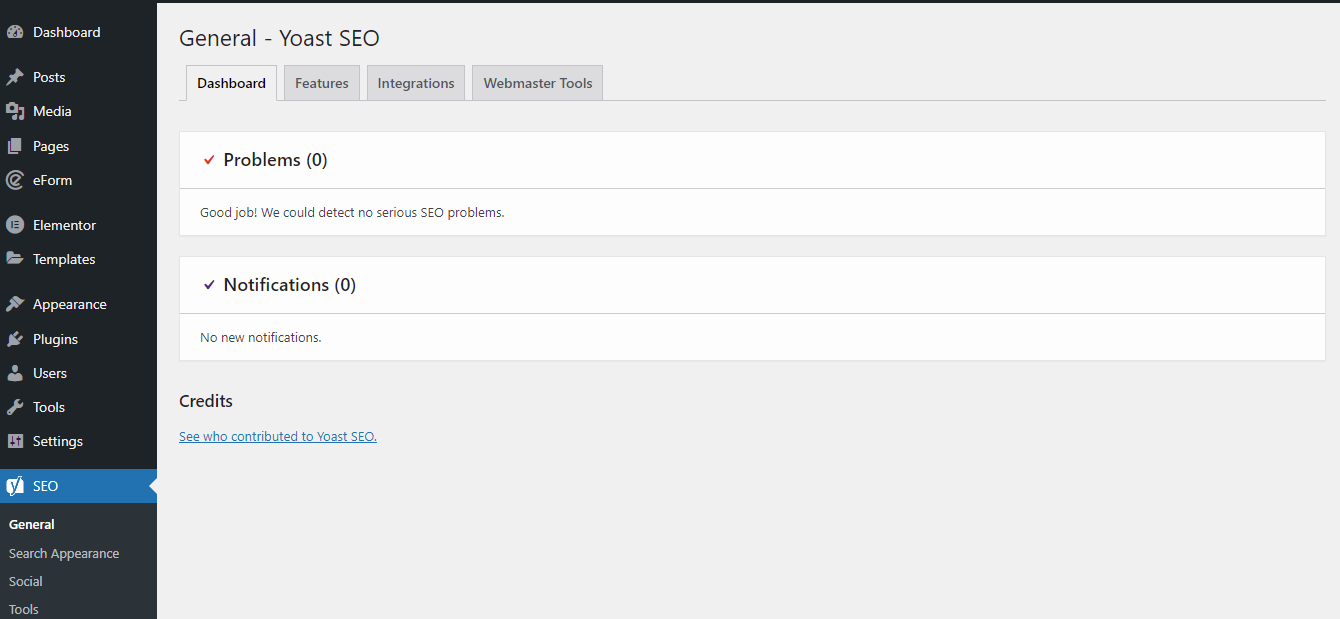Open the Settings menu label
This screenshot has width=1340, height=619.
click(x=58, y=441)
